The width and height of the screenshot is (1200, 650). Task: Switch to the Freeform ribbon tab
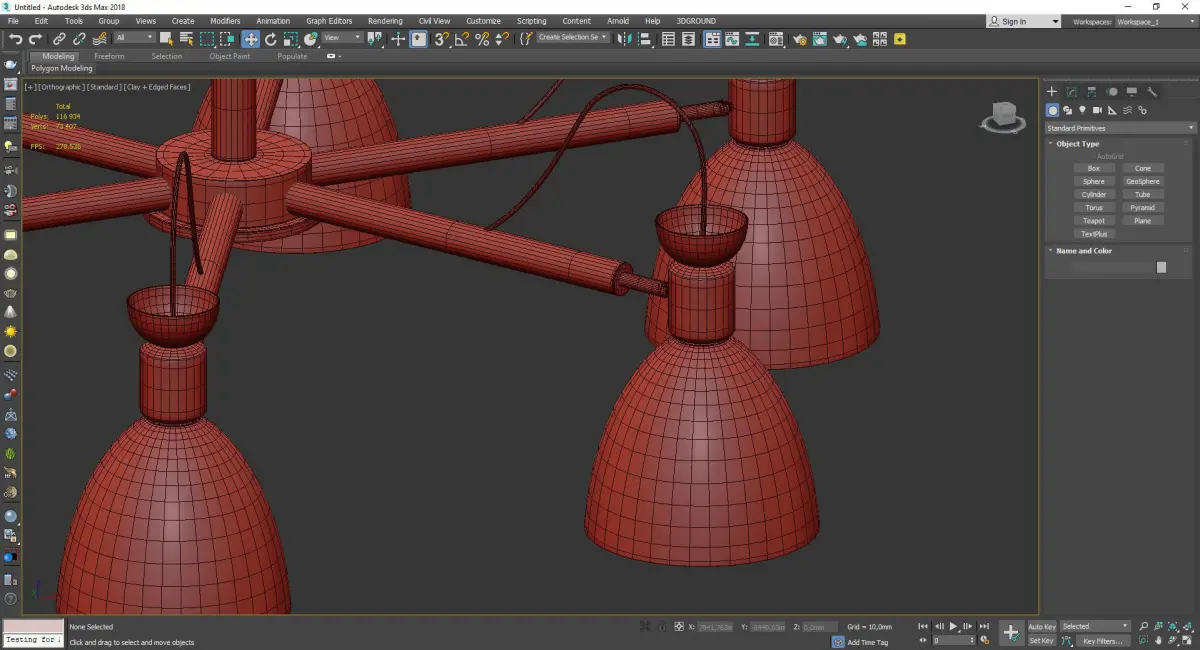pos(109,56)
